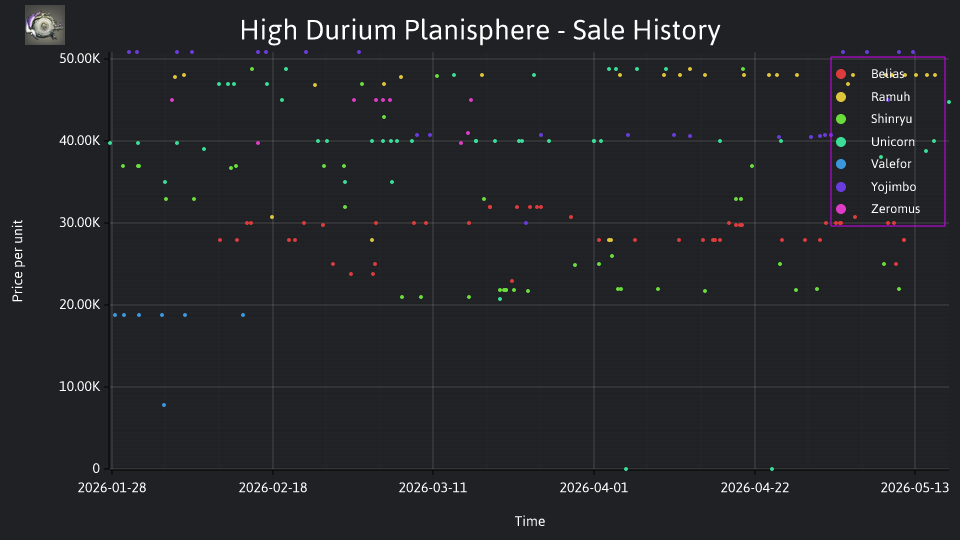This screenshot has height=540, width=960.
Task: Click the High Durium Planisphere item icon
Action: point(45,25)
